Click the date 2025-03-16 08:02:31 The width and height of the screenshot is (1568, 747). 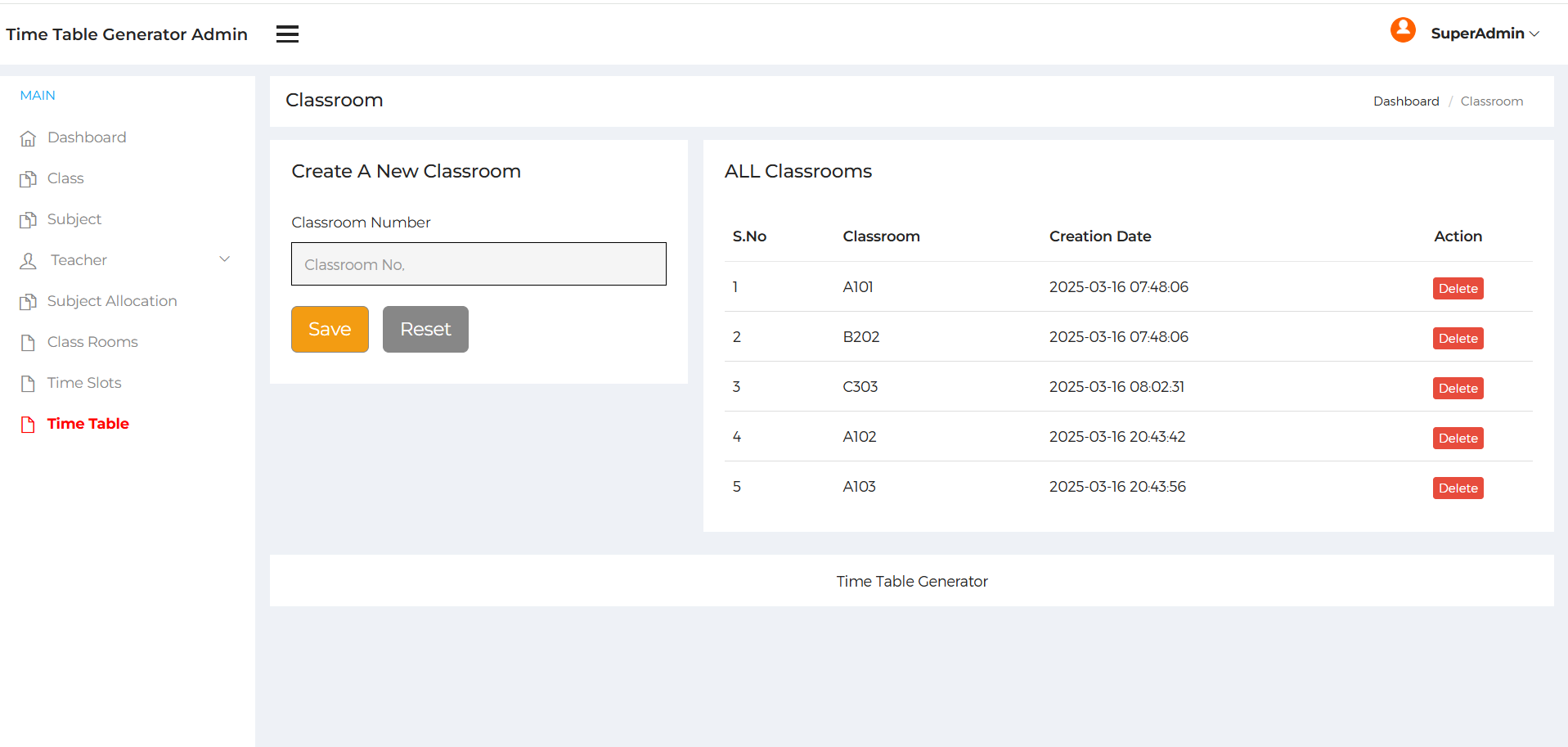pos(1116,387)
